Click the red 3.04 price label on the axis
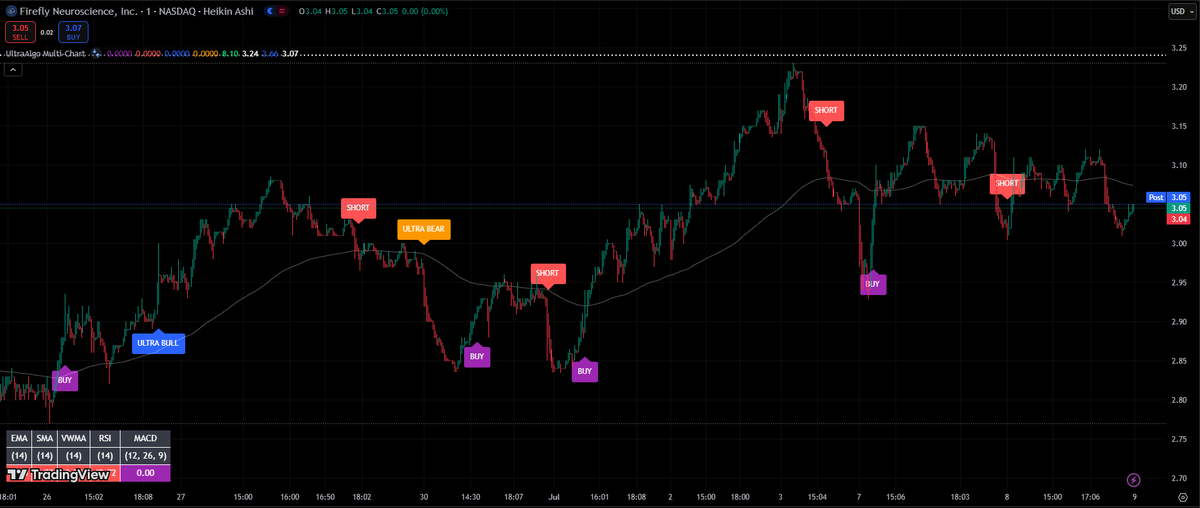Screen dimensions: 1200x508 1180,219
